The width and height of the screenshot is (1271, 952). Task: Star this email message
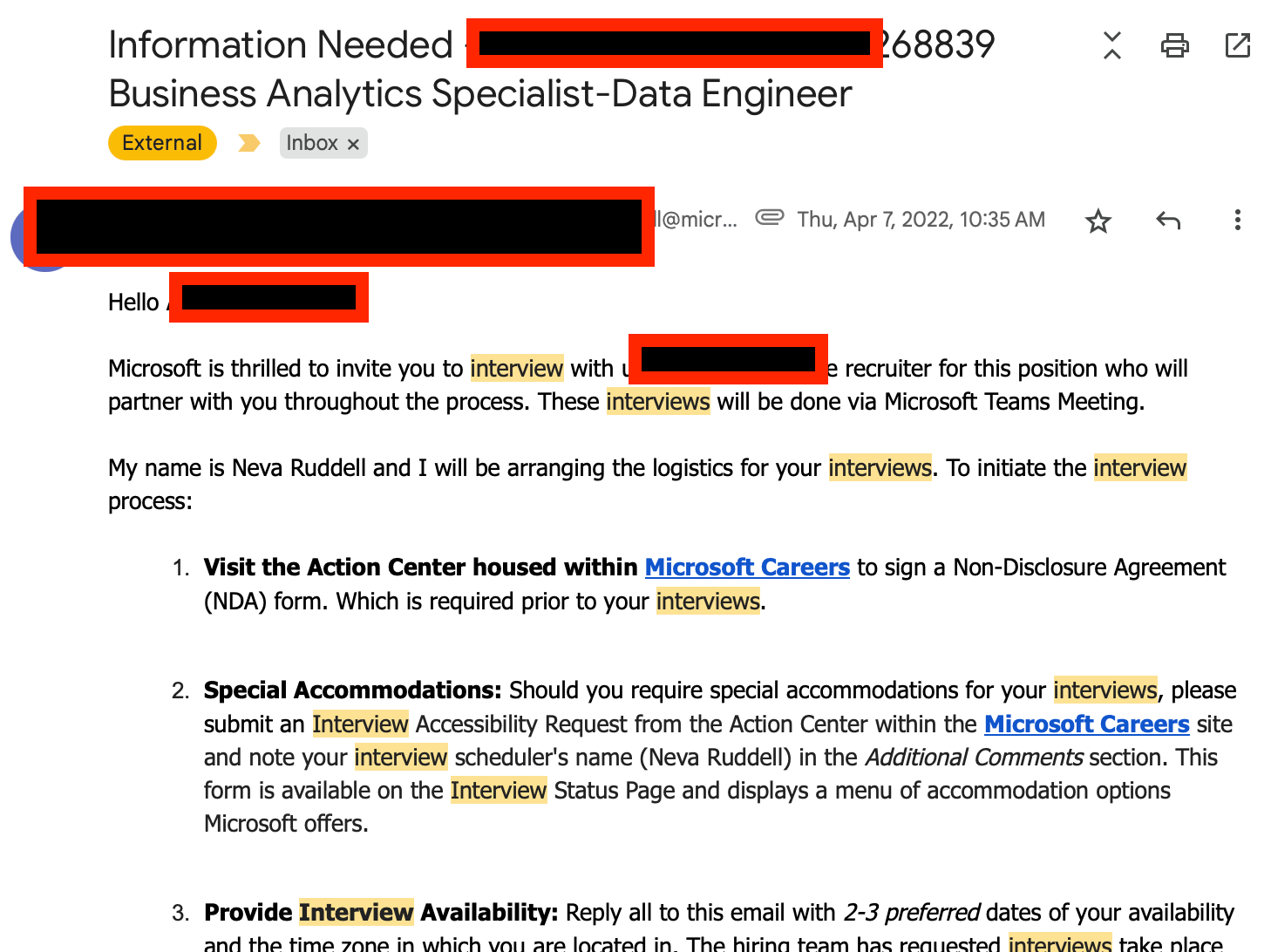1098,221
